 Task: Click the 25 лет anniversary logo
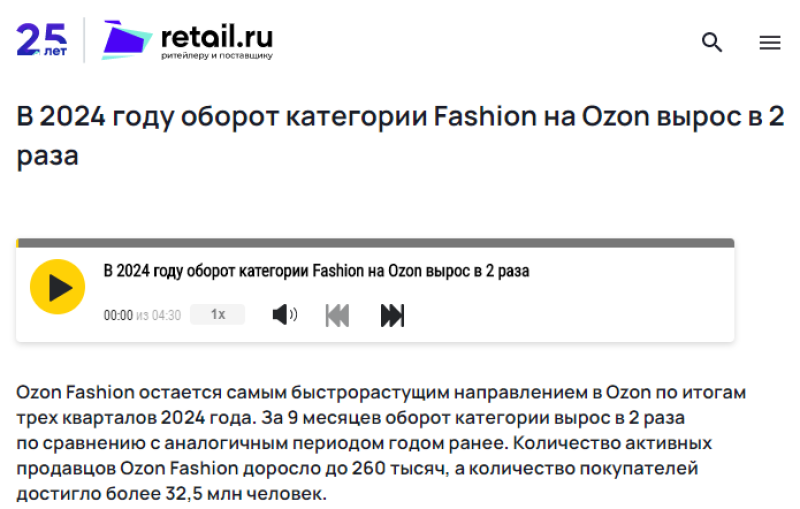tap(42, 40)
